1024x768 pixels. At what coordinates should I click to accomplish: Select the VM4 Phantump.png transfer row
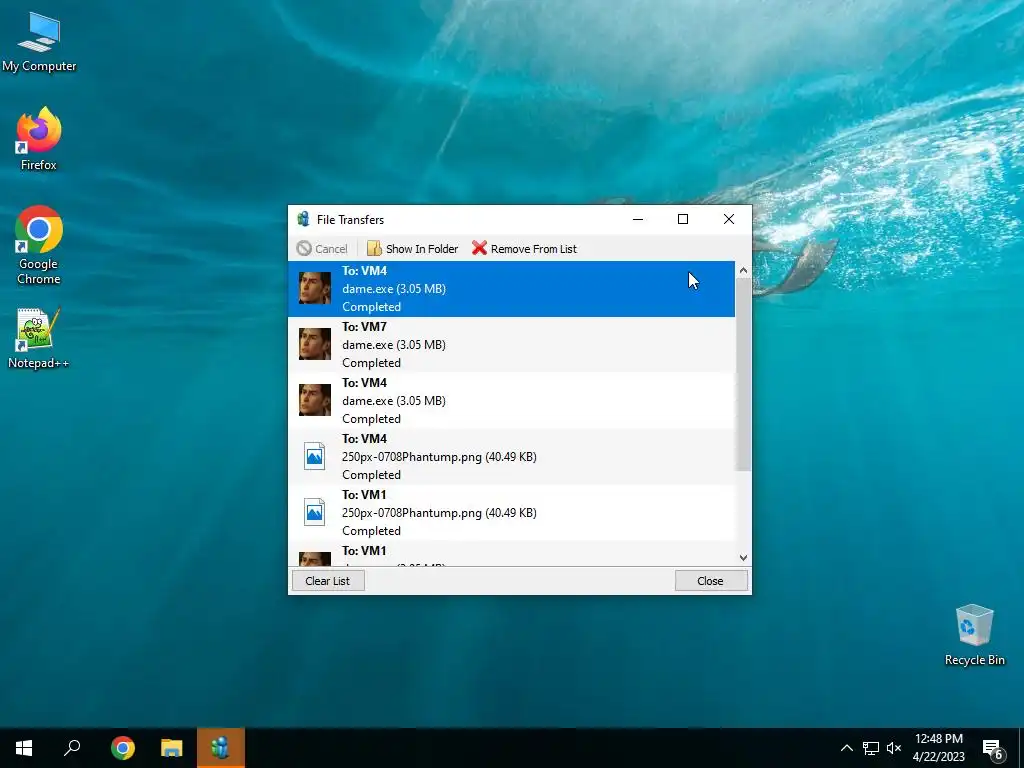511,457
